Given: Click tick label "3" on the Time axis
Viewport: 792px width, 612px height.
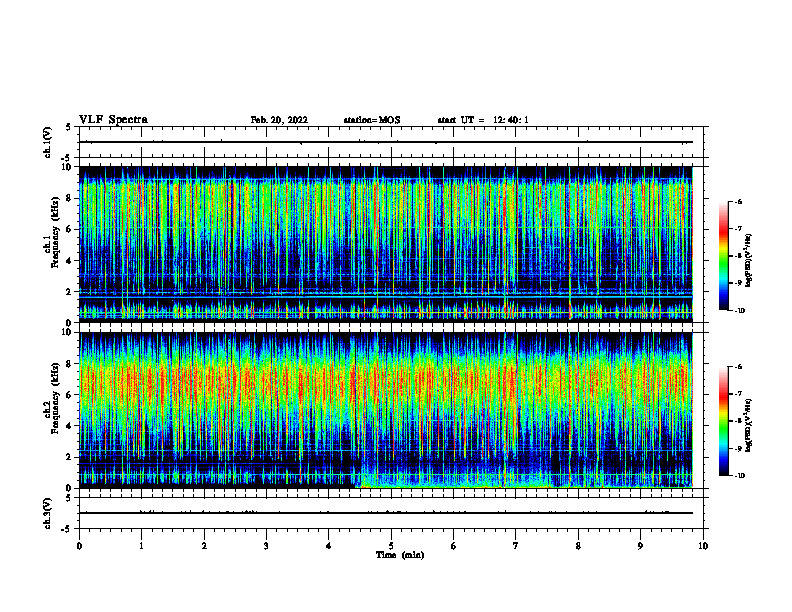Looking at the screenshot, I should point(266,546).
